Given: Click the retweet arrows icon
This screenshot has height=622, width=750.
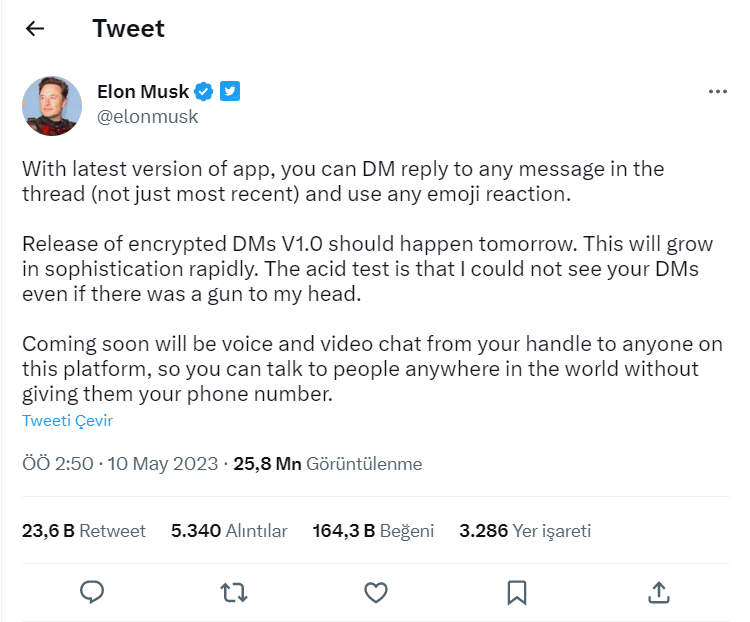Looking at the screenshot, I should coord(234,592).
